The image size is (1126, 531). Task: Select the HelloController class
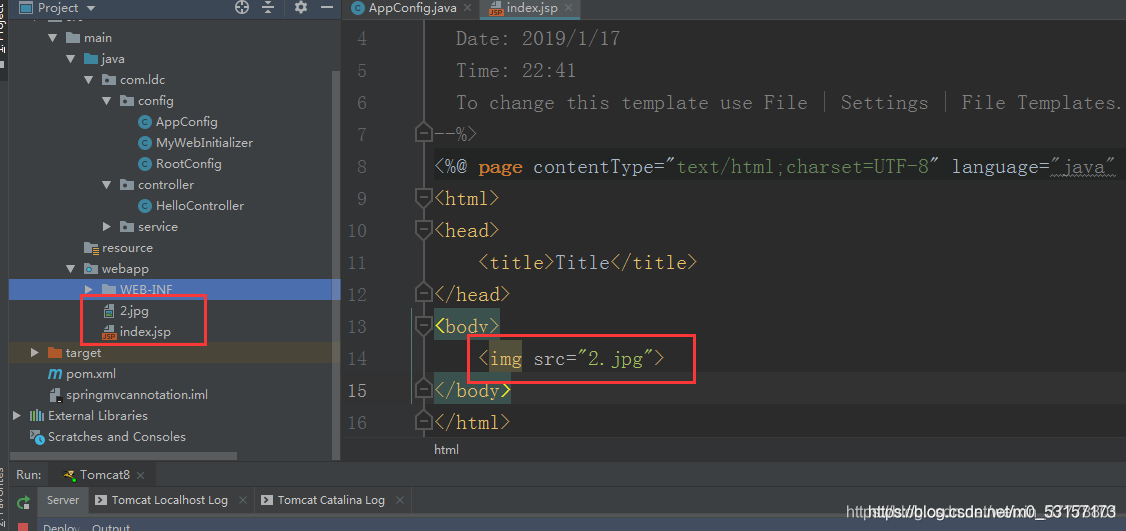pos(200,206)
